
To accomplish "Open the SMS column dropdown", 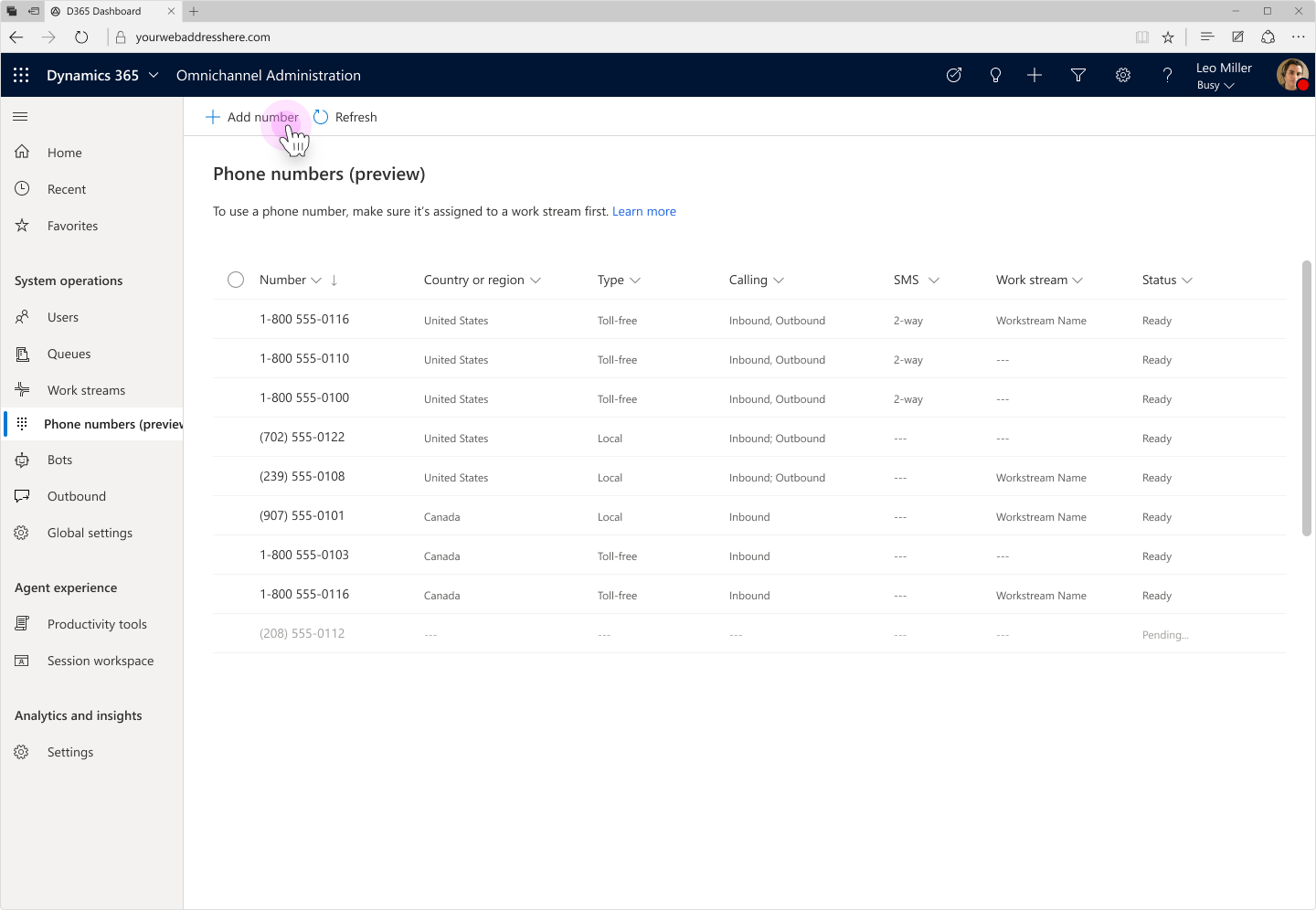I will (x=934, y=280).
